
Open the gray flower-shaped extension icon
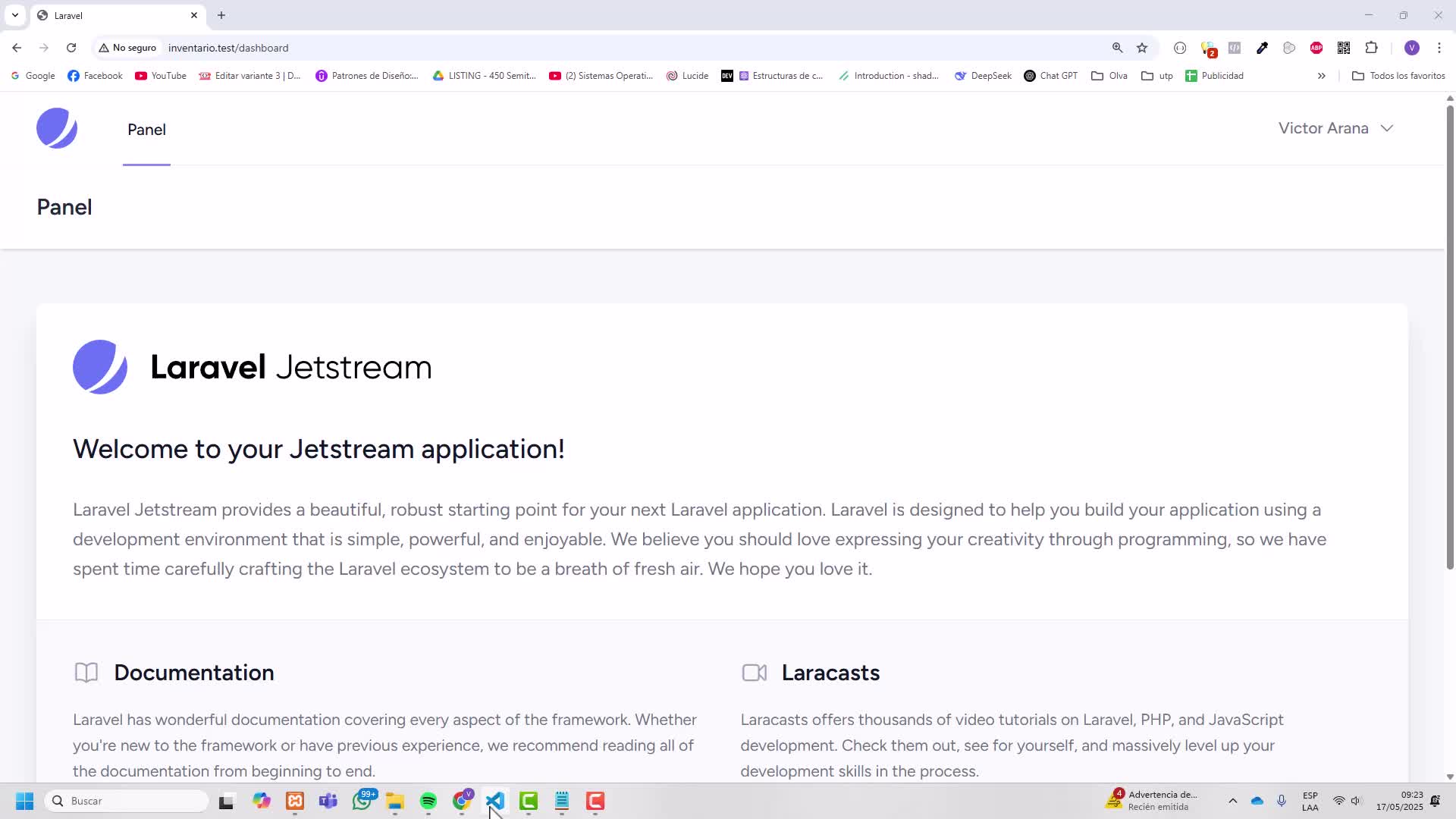coord(1289,48)
